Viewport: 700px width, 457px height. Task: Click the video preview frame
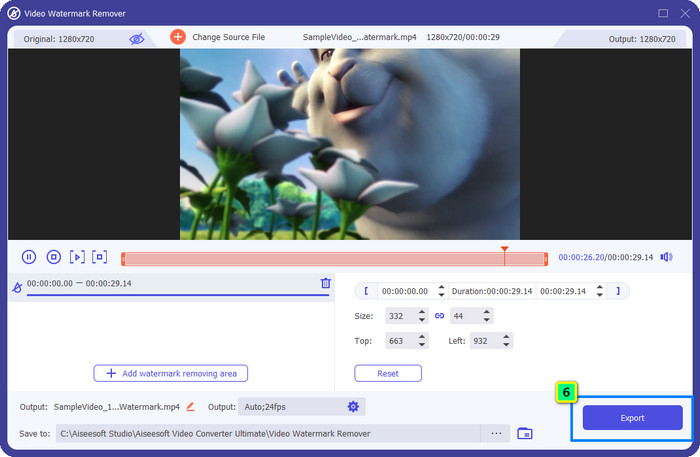350,144
